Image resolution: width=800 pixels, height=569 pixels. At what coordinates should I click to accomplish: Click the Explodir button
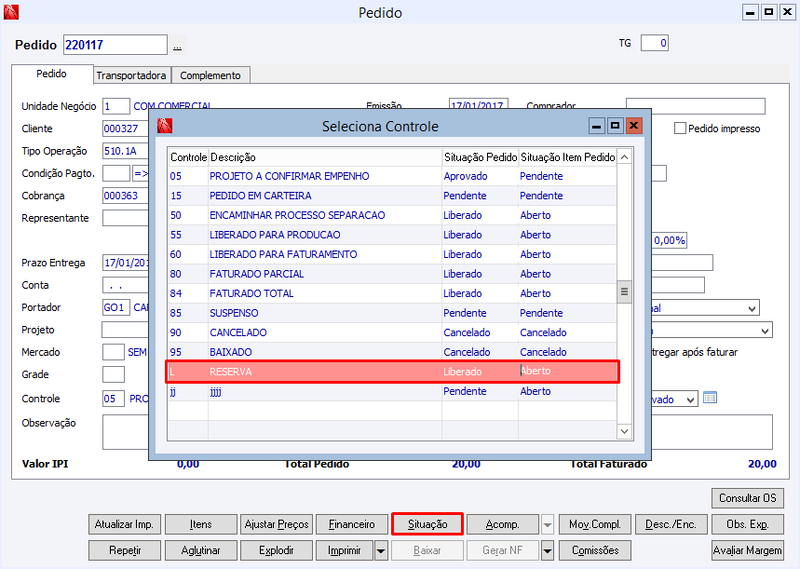(276, 551)
